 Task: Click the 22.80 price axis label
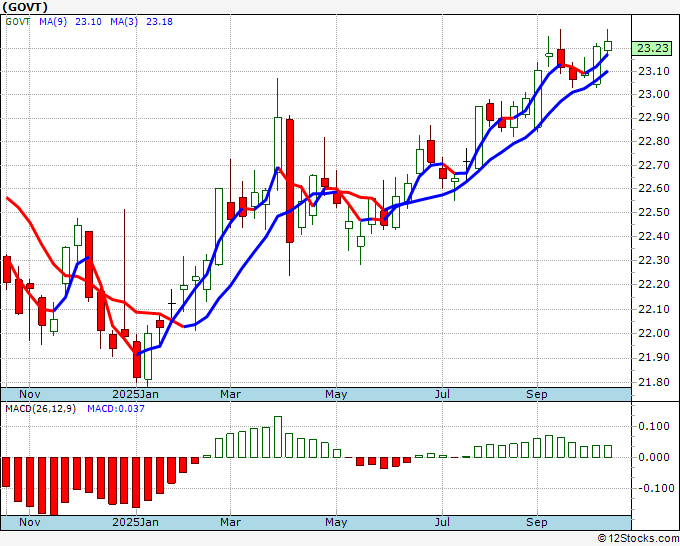point(654,141)
